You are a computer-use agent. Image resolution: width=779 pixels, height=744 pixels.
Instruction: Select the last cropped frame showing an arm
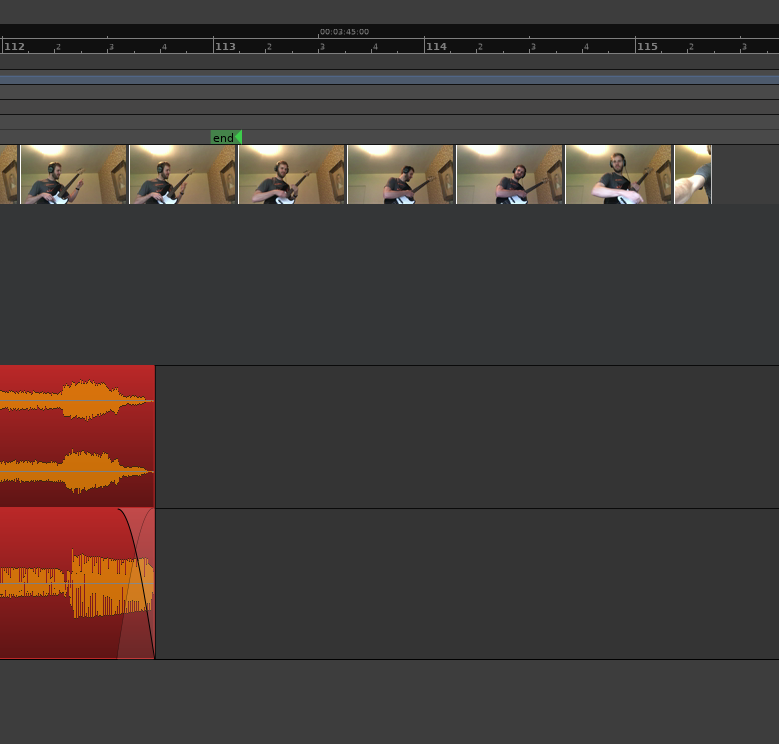tap(693, 175)
